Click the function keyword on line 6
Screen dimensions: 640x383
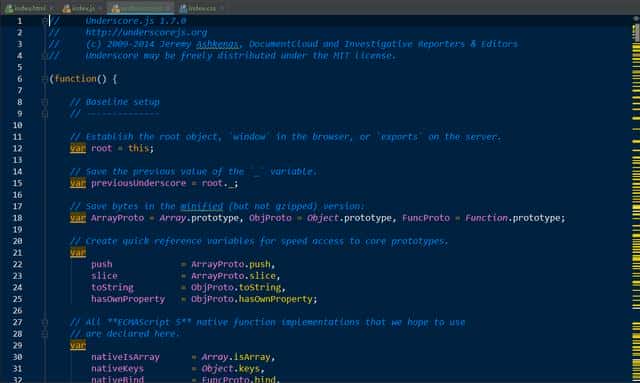click(75, 79)
